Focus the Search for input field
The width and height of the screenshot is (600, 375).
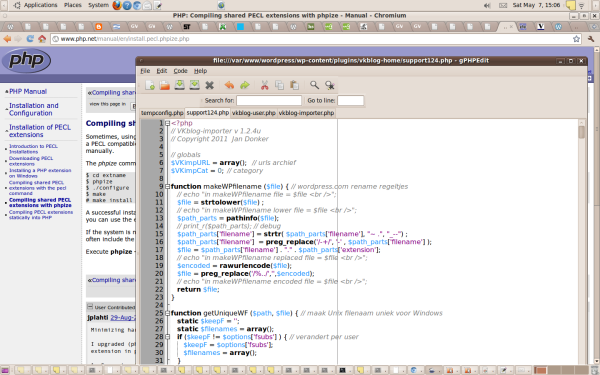click(269, 101)
